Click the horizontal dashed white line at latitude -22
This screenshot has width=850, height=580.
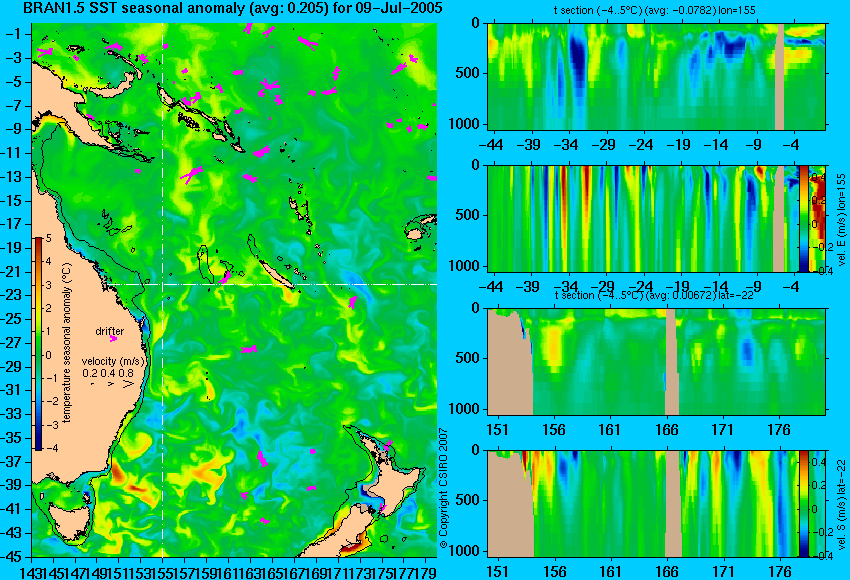[271, 284]
